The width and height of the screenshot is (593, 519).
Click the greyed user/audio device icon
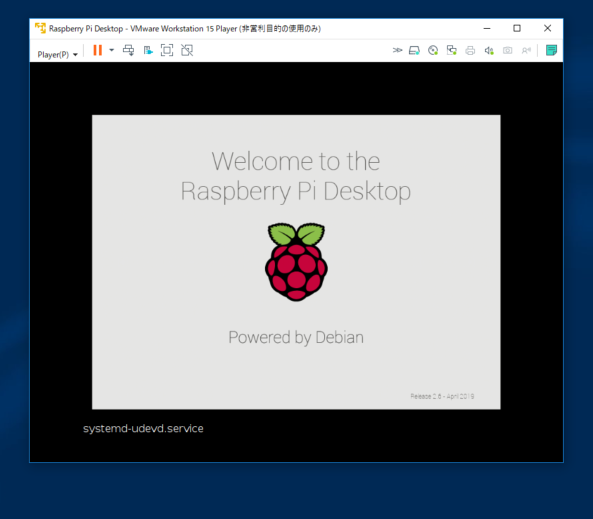click(x=526, y=50)
